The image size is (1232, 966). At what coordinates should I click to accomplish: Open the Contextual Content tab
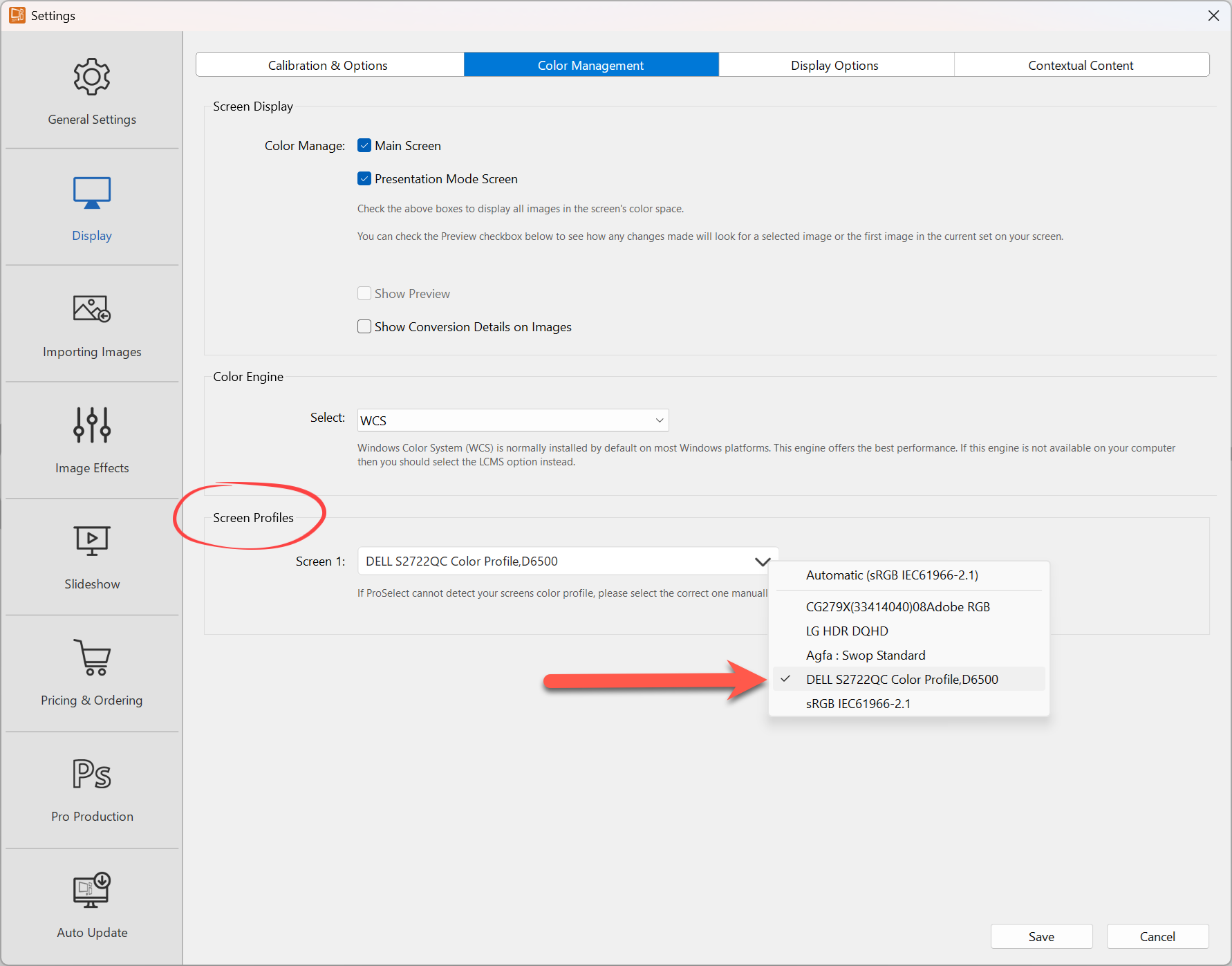(1081, 66)
